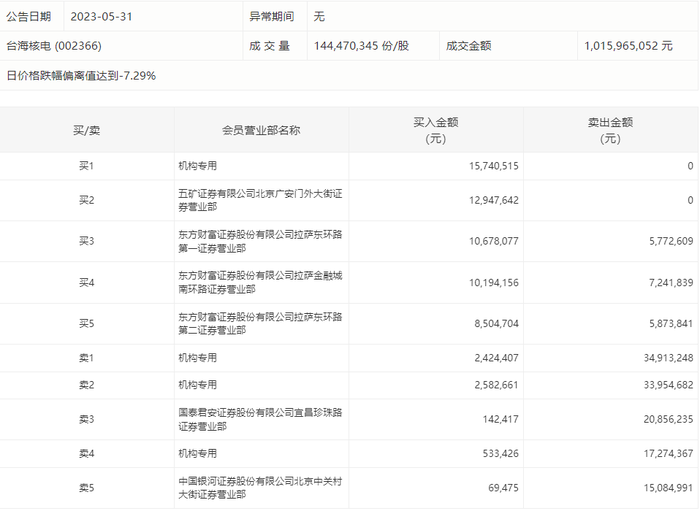Select the 卖1 row label

(x=87, y=358)
